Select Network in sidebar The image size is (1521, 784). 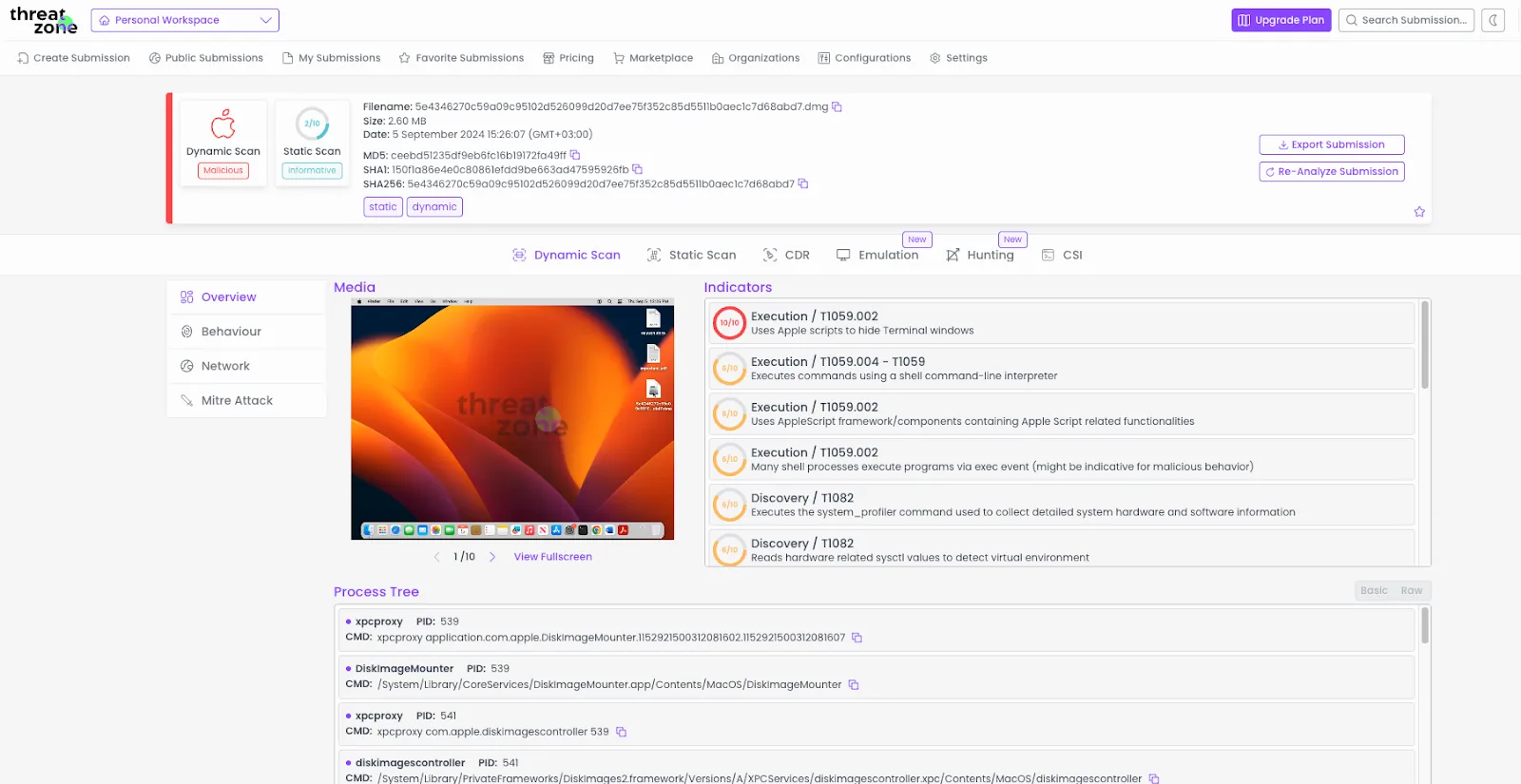[x=246, y=366]
